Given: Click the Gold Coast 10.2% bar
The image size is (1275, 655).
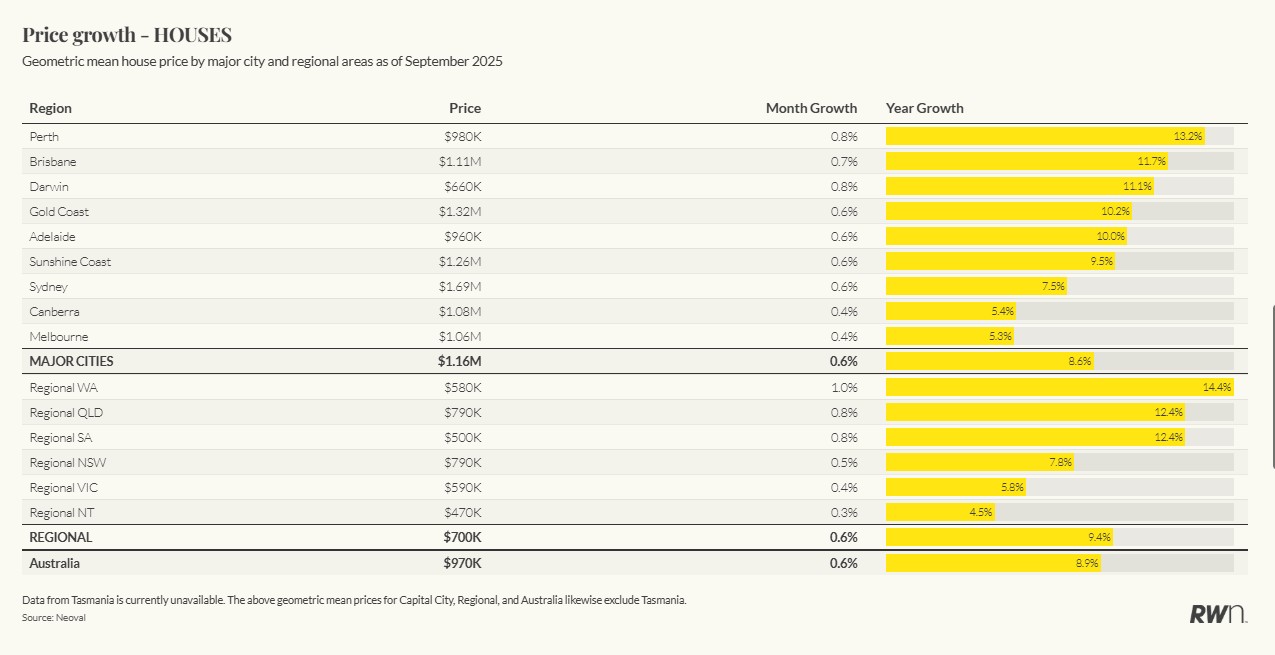Looking at the screenshot, I should pyautogui.click(x=1008, y=211).
